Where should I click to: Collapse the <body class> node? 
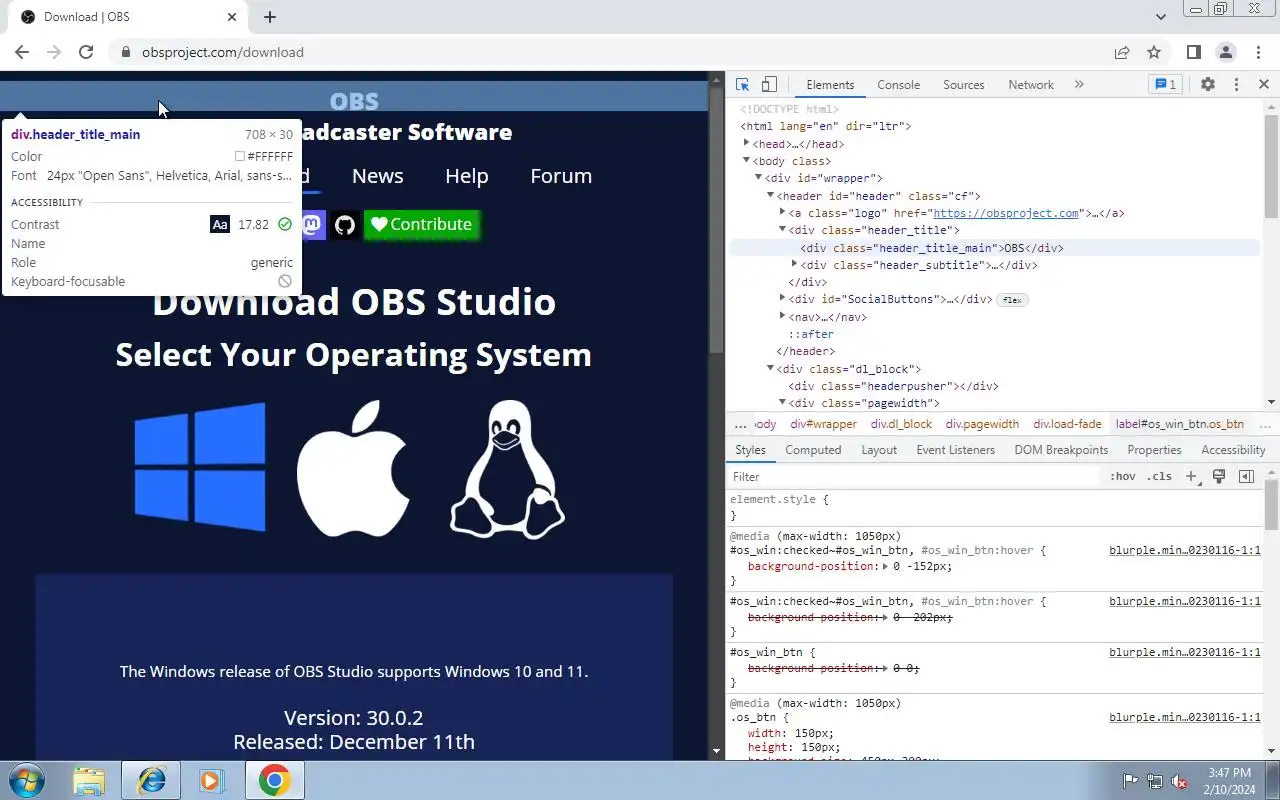point(746,161)
